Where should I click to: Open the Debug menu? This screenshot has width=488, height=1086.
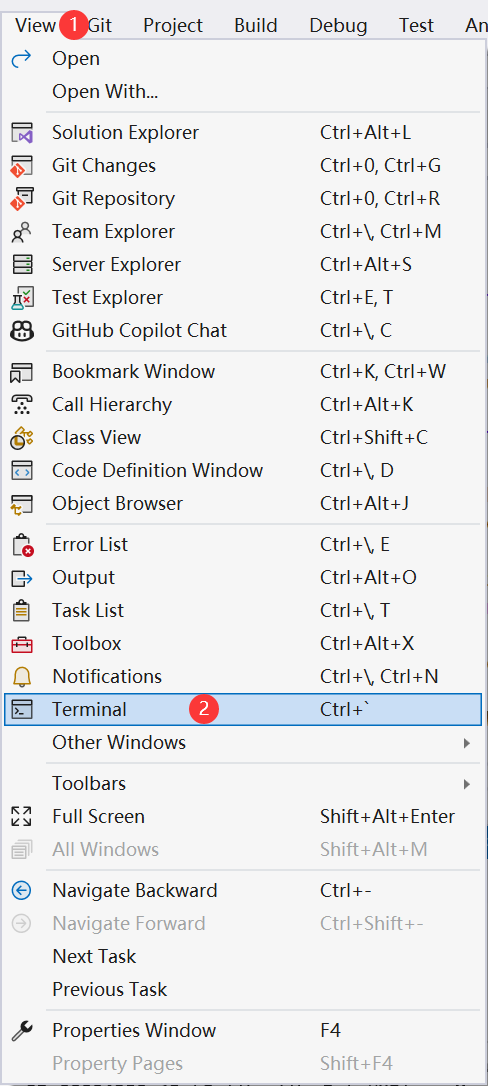[x=338, y=26]
